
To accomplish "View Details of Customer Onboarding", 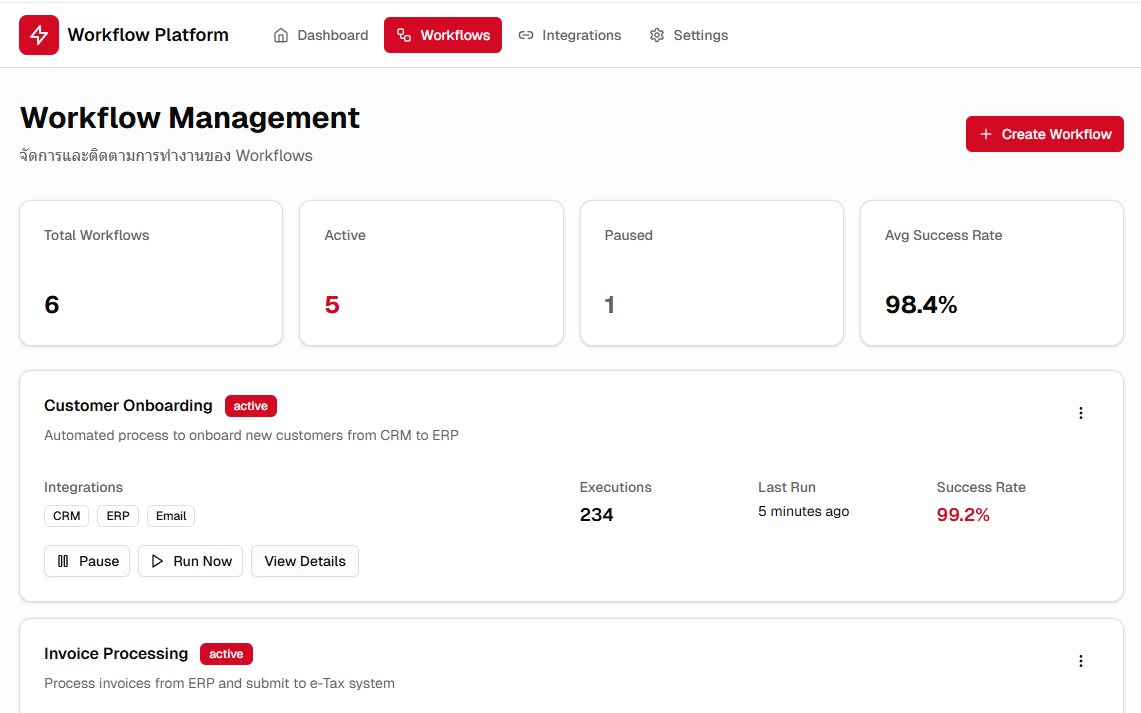I will click(x=305, y=561).
